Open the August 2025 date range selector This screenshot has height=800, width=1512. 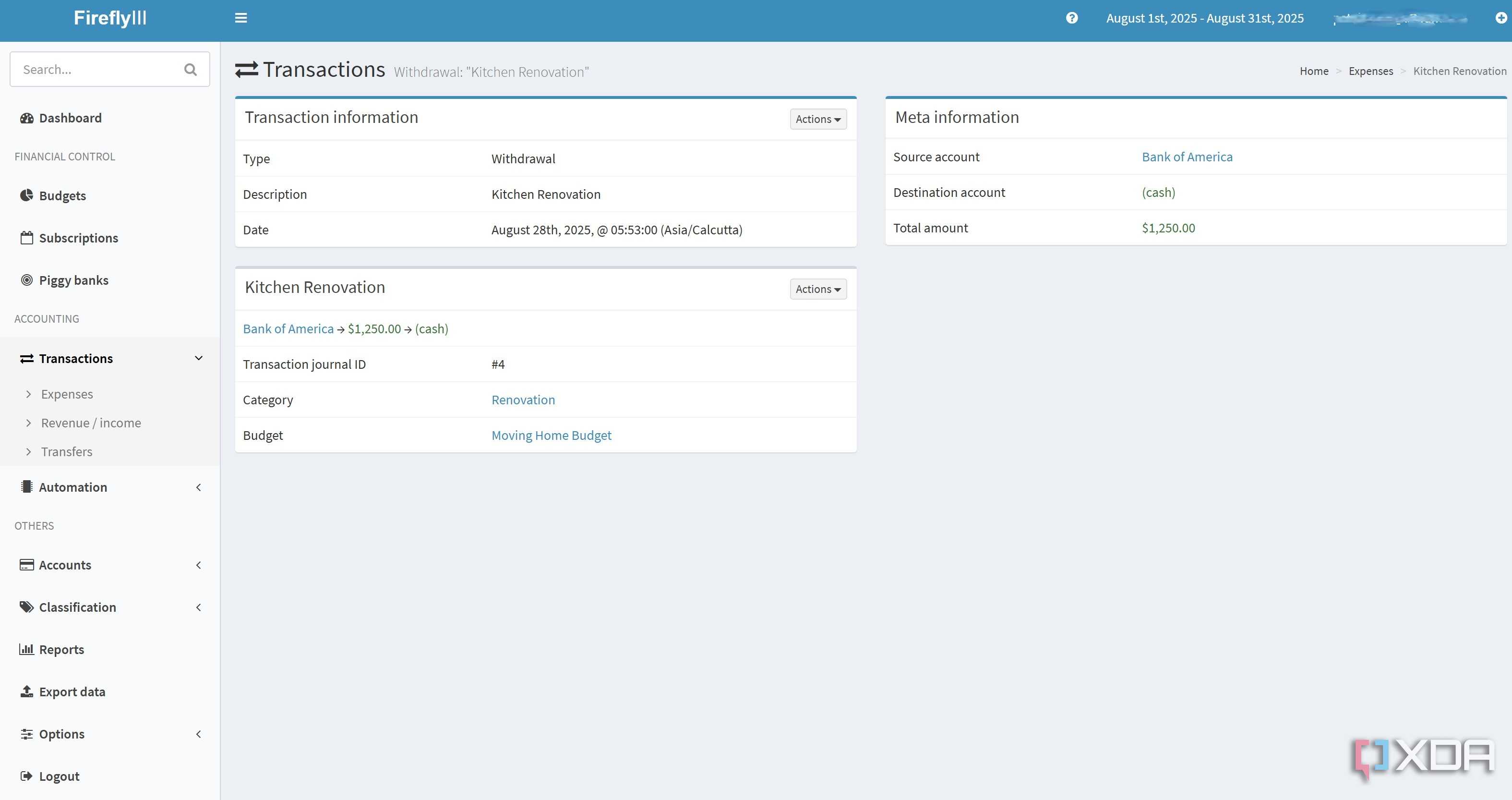(x=1204, y=18)
